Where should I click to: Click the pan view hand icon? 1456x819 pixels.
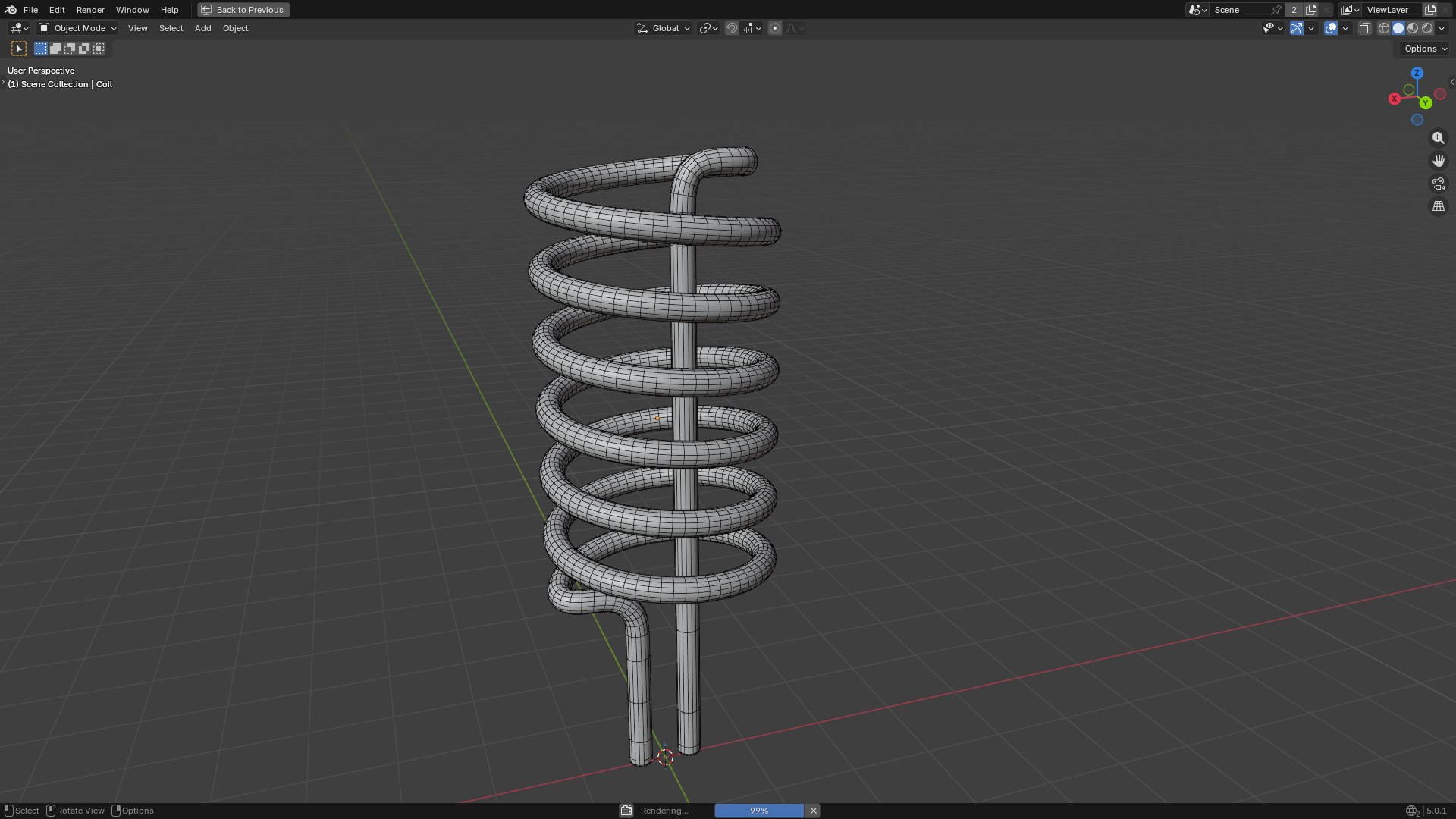1438,161
